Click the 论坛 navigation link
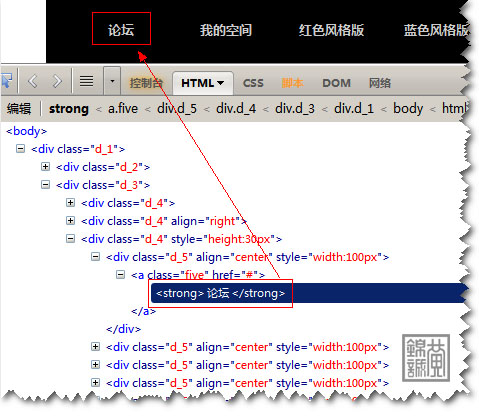 pos(121,29)
